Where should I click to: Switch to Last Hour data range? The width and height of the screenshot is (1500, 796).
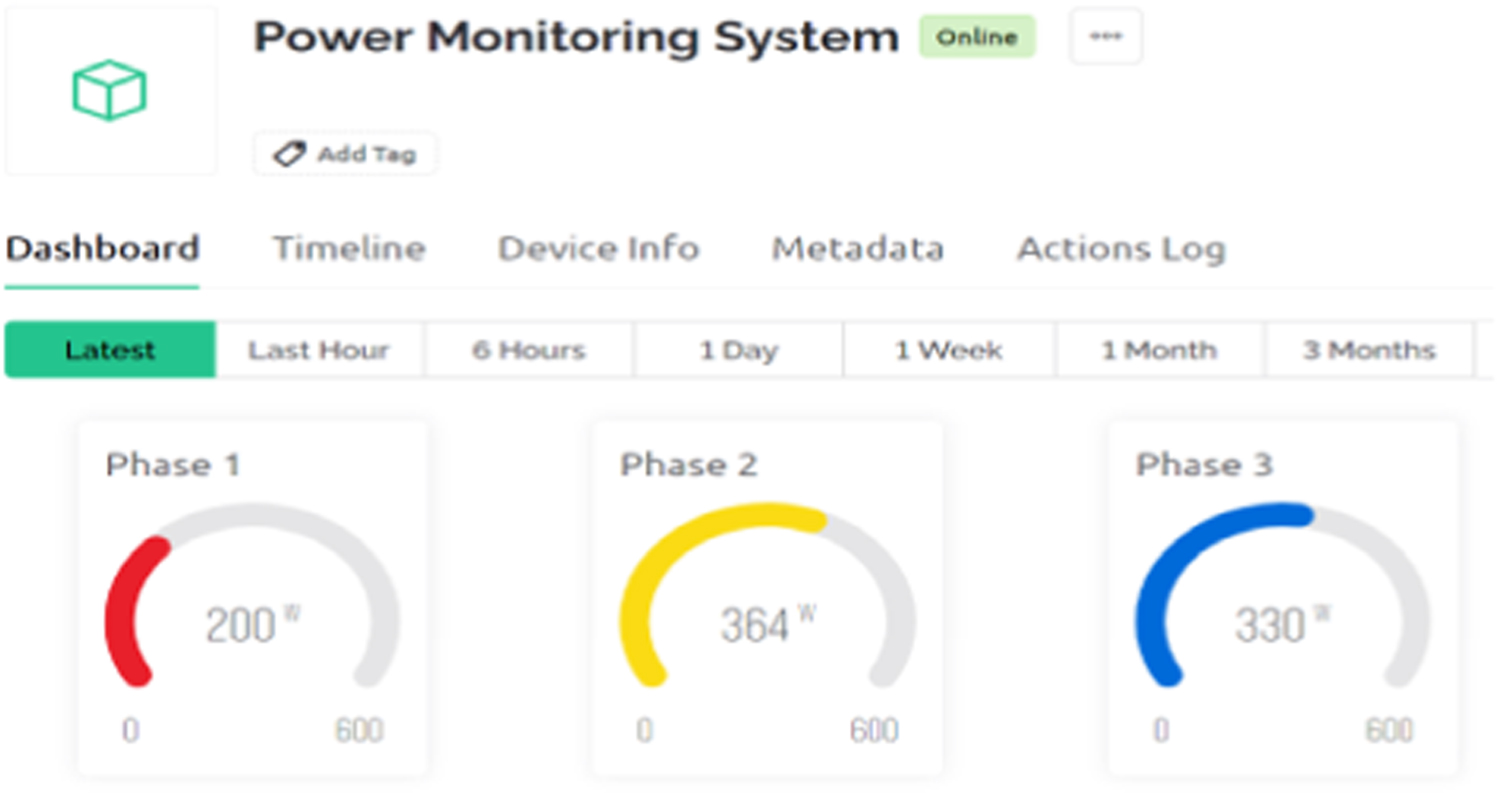pyautogui.click(x=318, y=350)
